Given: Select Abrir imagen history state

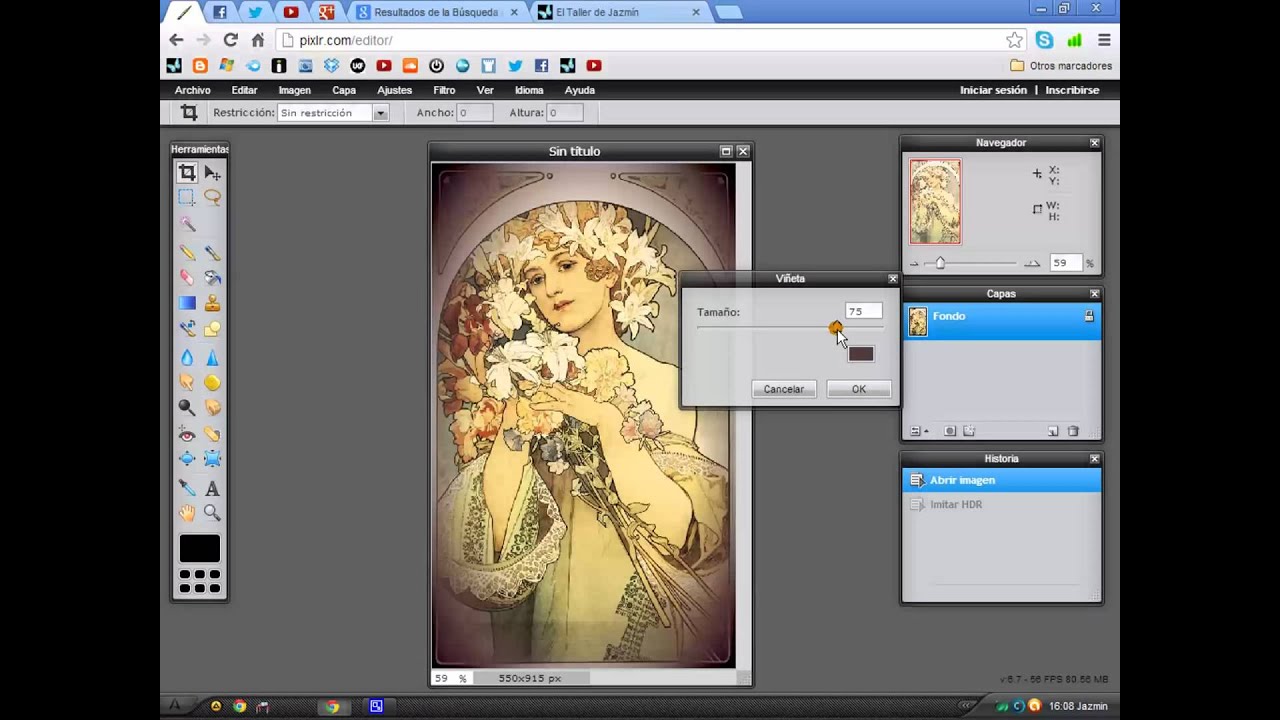Looking at the screenshot, I should [1002, 480].
